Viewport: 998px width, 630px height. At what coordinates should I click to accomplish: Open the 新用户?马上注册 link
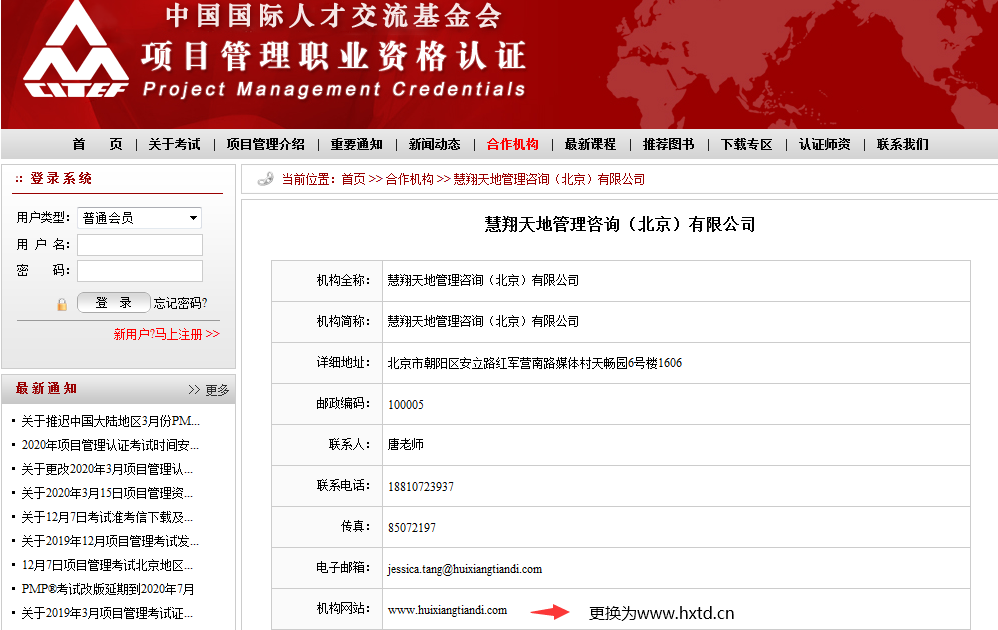pyautogui.click(x=166, y=335)
